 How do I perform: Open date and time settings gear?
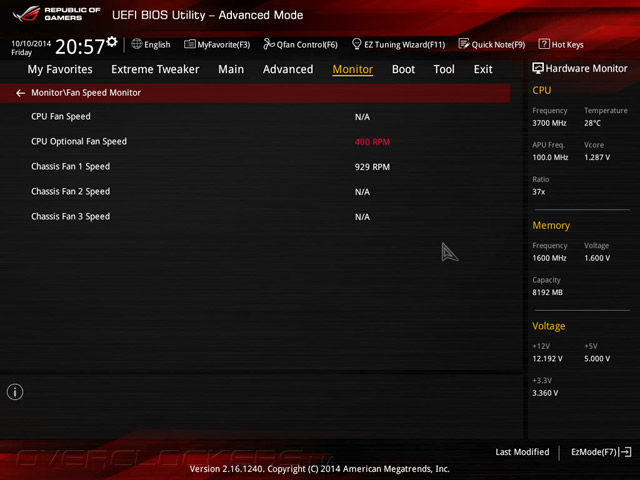[x=112, y=41]
